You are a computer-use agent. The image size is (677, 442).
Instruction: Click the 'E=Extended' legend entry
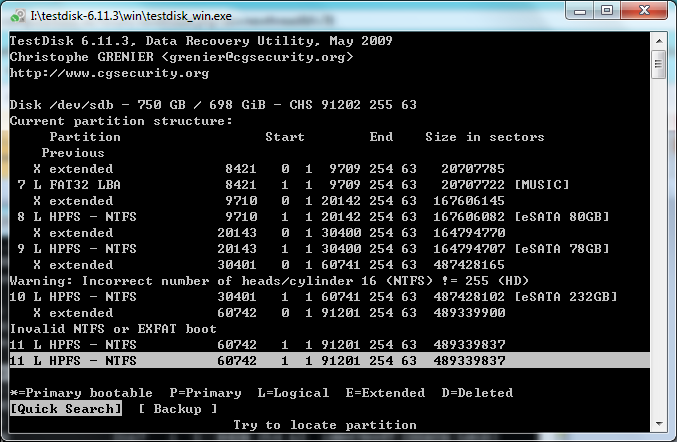[385, 393]
